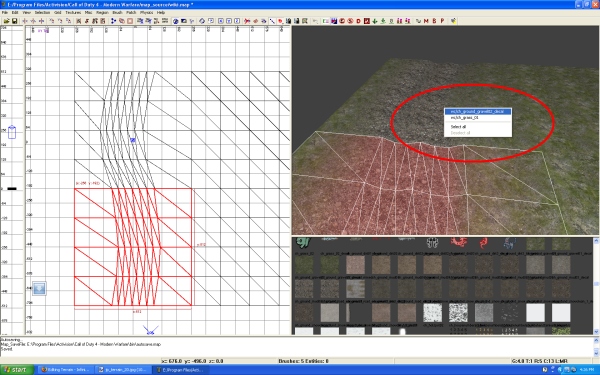Open the Brush menu
Screen dimensions: 600x375
coord(117,13)
